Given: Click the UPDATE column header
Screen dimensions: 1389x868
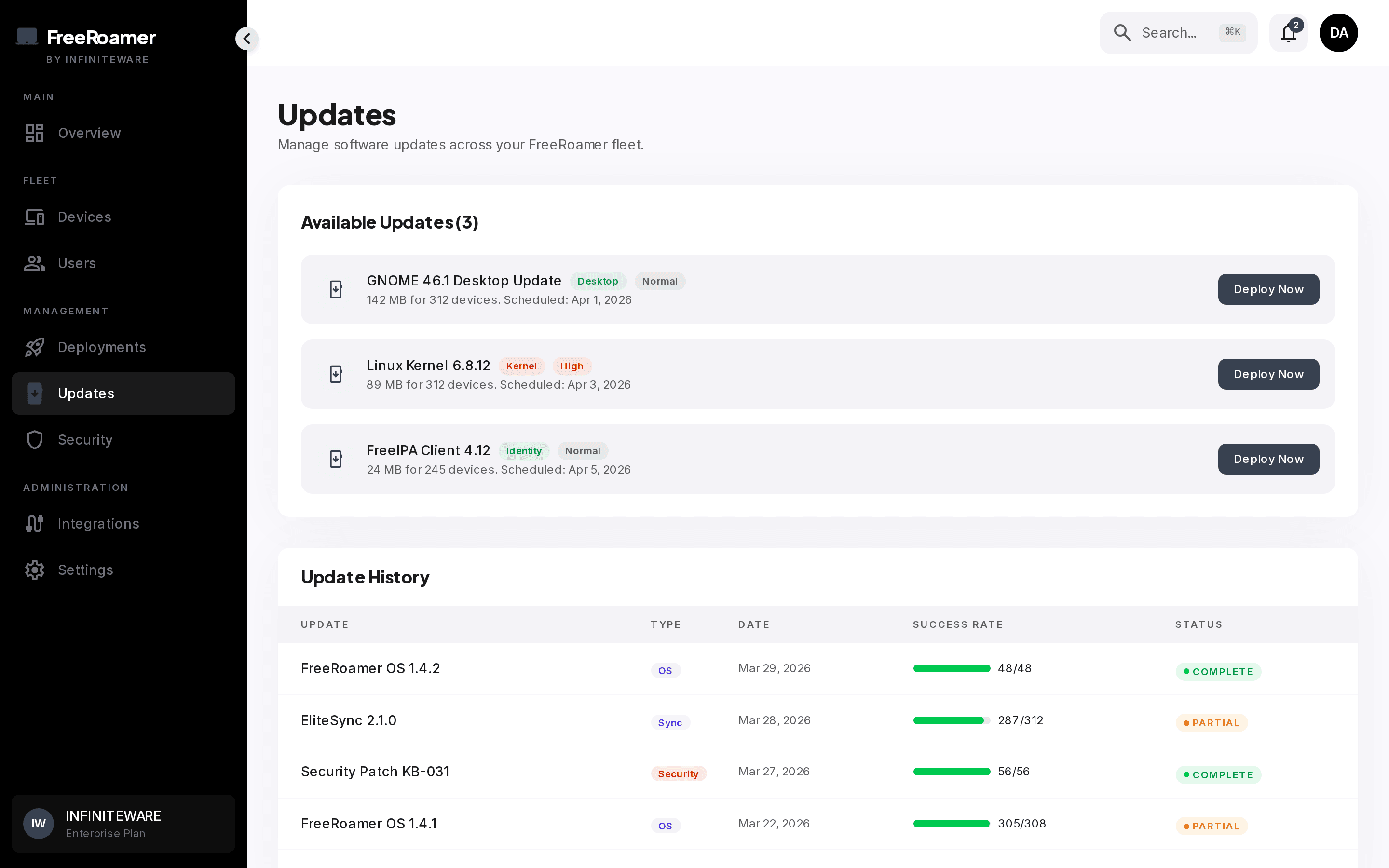Looking at the screenshot, I should [x=325, y=624].
